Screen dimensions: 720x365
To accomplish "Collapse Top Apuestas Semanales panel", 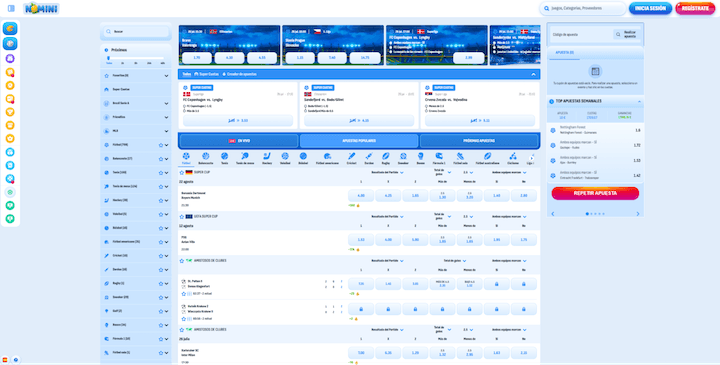I will [639, 101].
